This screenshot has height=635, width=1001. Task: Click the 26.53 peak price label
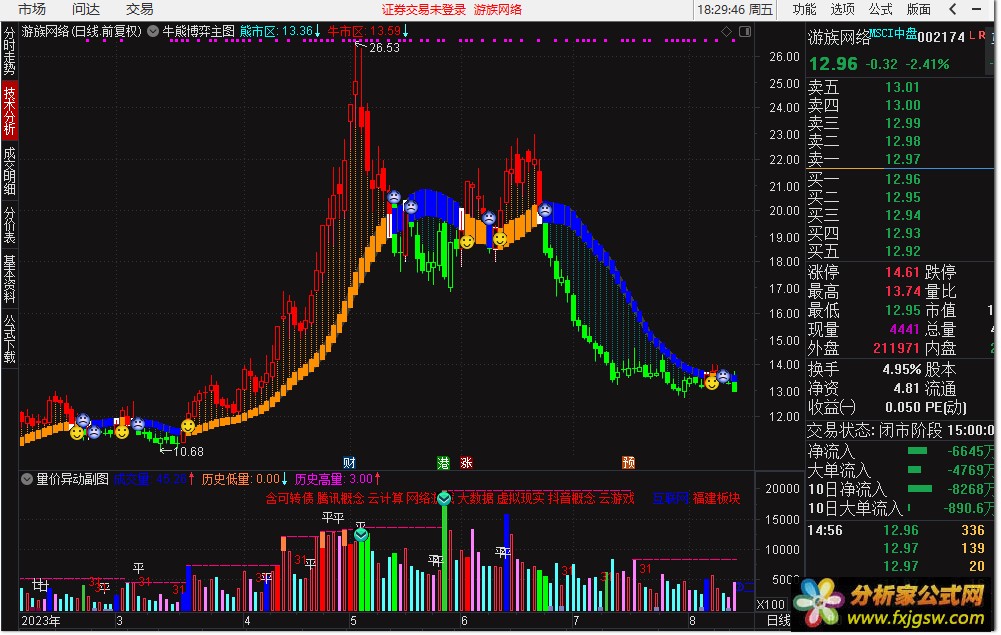(384, 48)
